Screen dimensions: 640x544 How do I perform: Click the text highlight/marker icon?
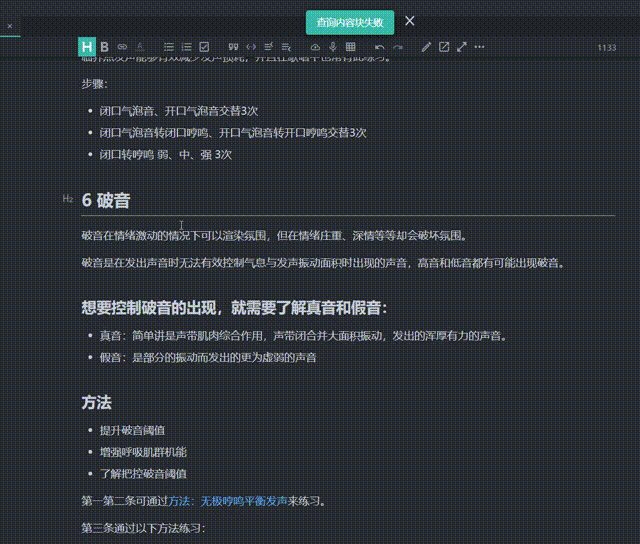(x=140, y=47)
